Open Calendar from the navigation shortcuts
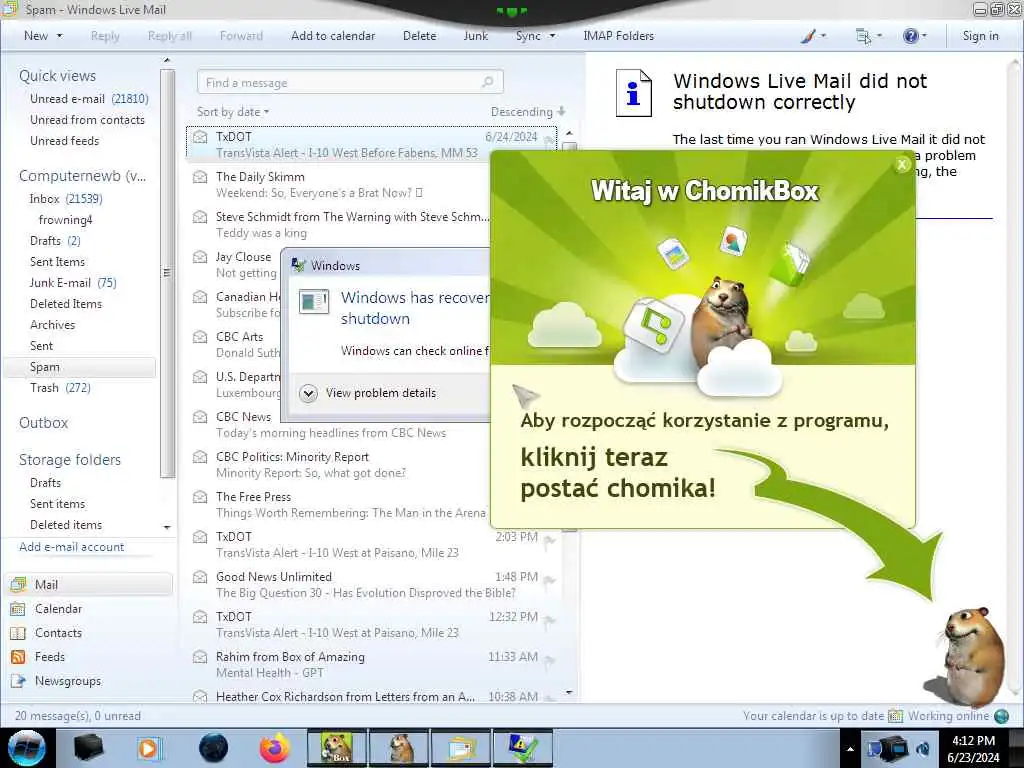 pos(58,609)
